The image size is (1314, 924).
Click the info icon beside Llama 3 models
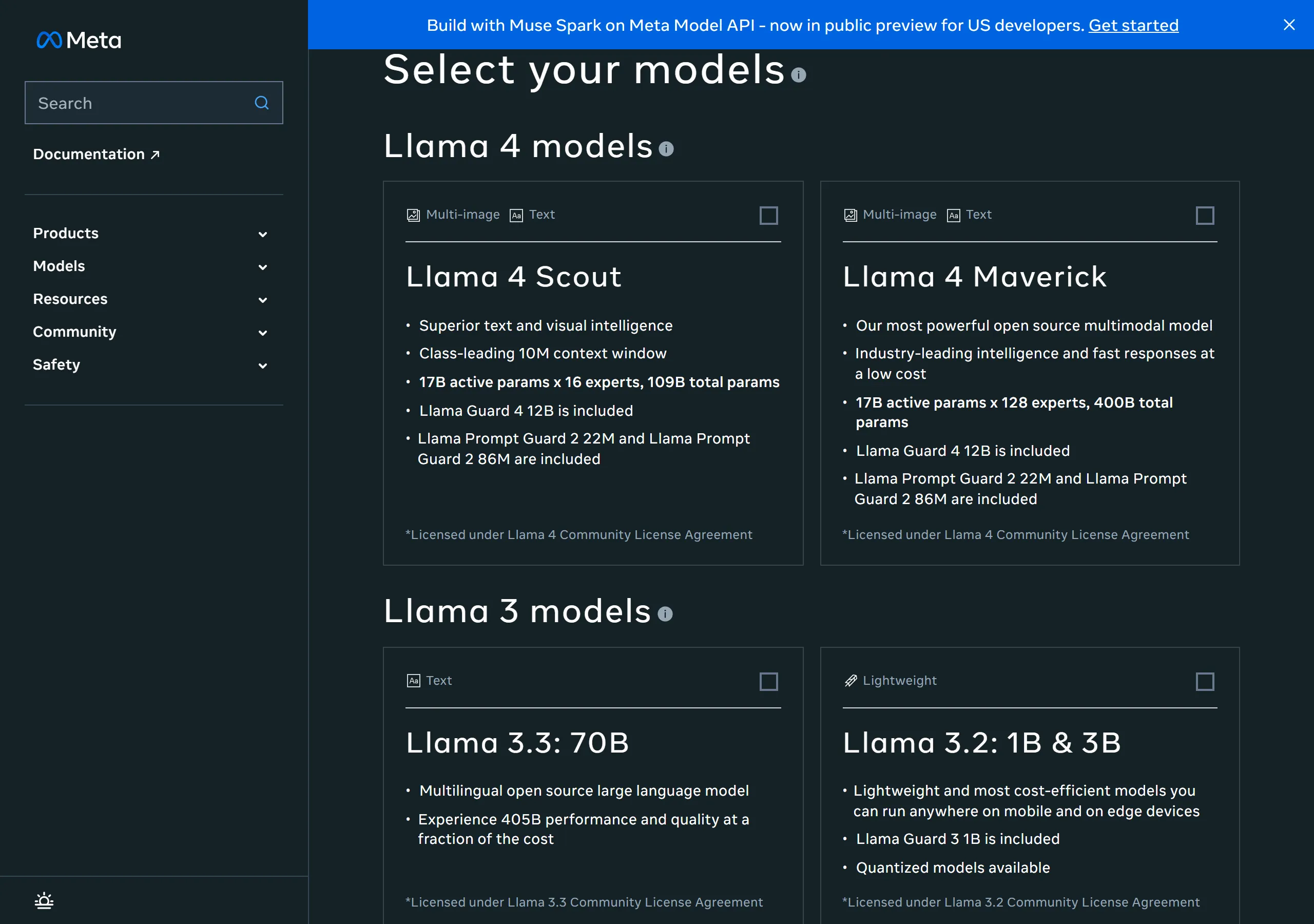pyautogui.click(x=665, y=614)
